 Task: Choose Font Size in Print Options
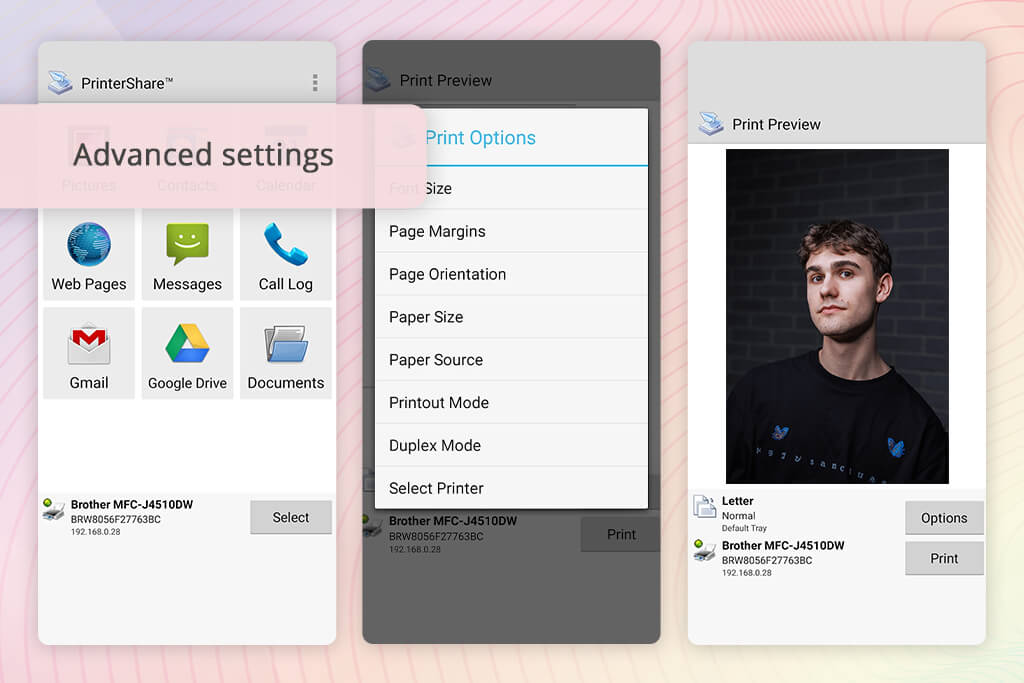tap(511, 188)
